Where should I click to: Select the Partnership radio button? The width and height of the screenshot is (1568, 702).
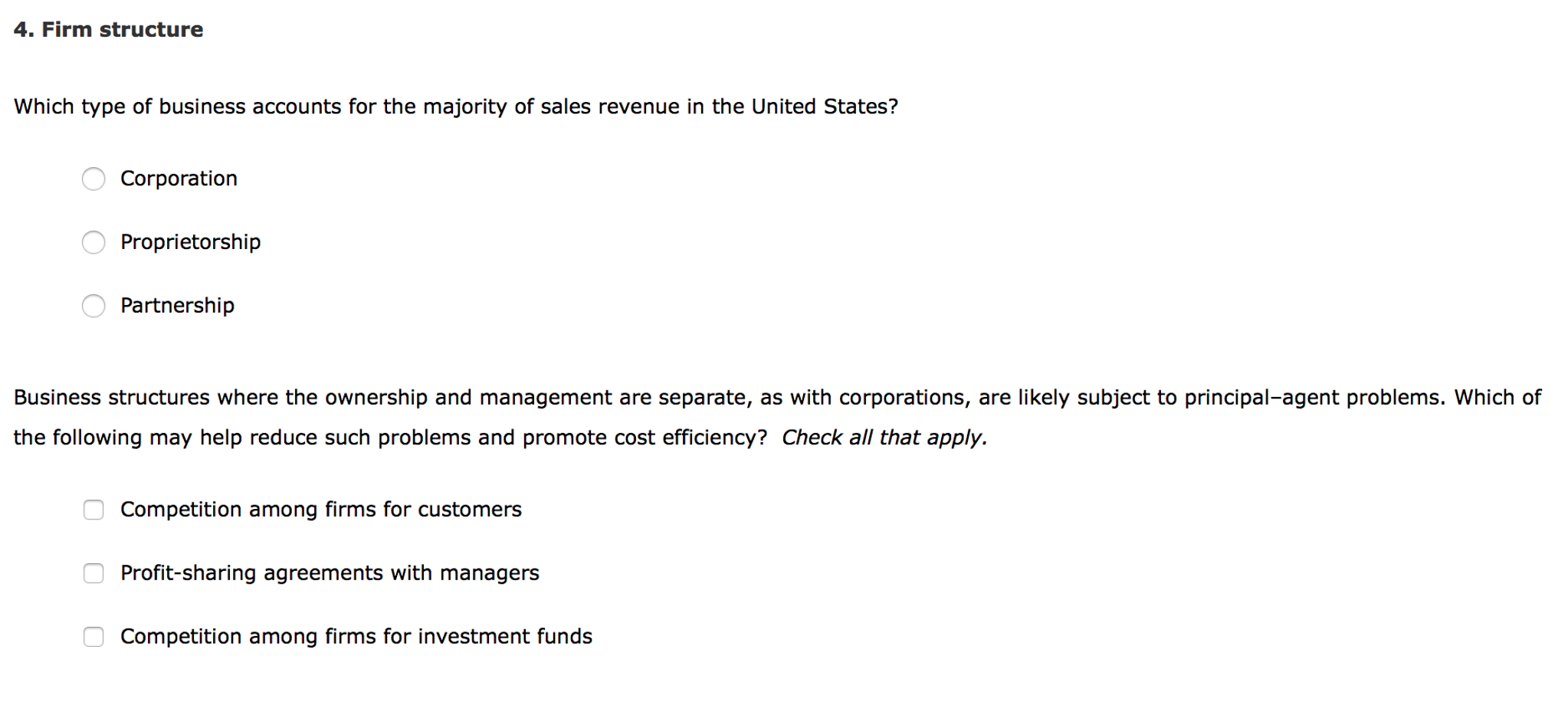(x=93, y=307)
